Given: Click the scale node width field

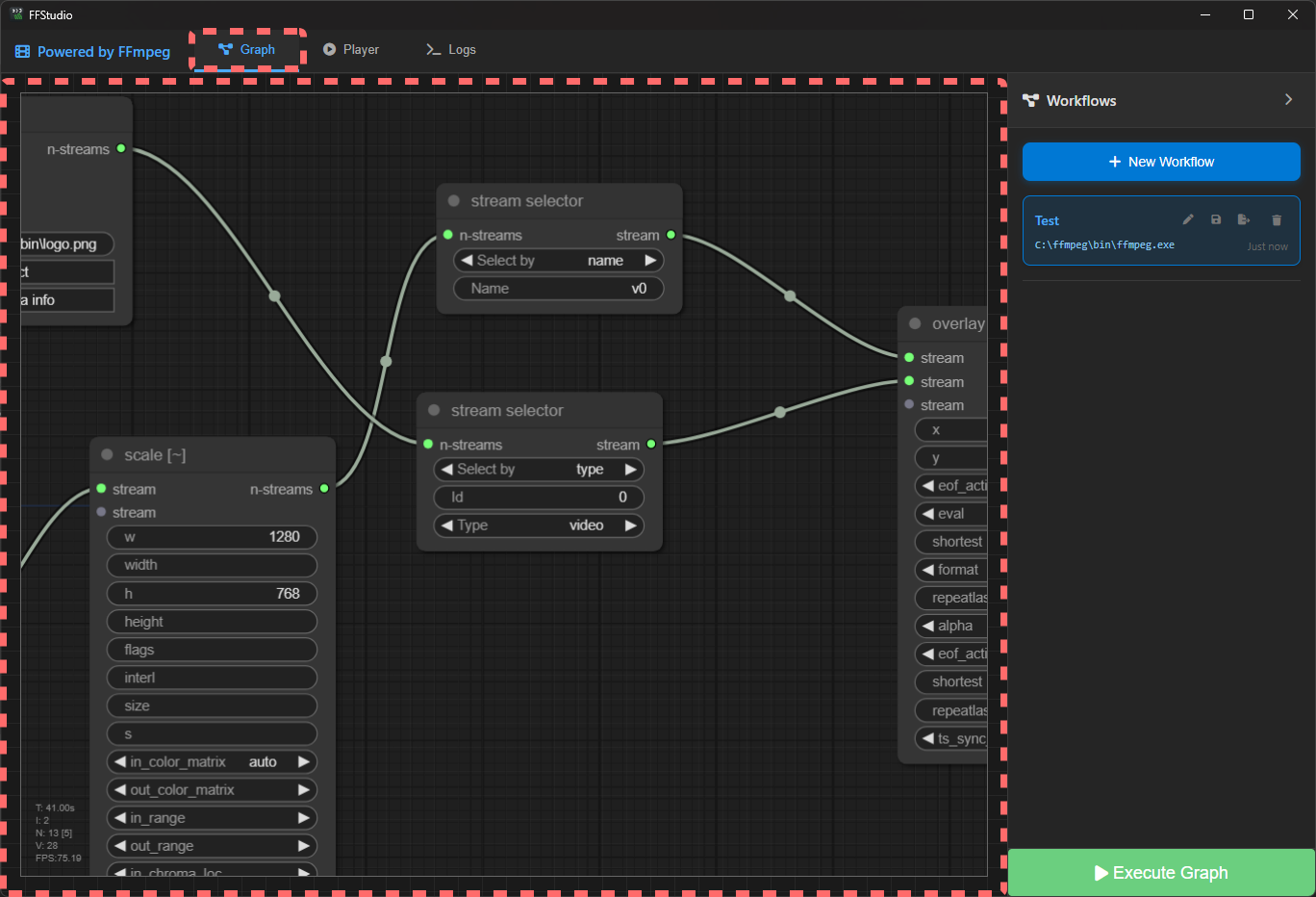Looking at the screenshot, I should point(212,565).
